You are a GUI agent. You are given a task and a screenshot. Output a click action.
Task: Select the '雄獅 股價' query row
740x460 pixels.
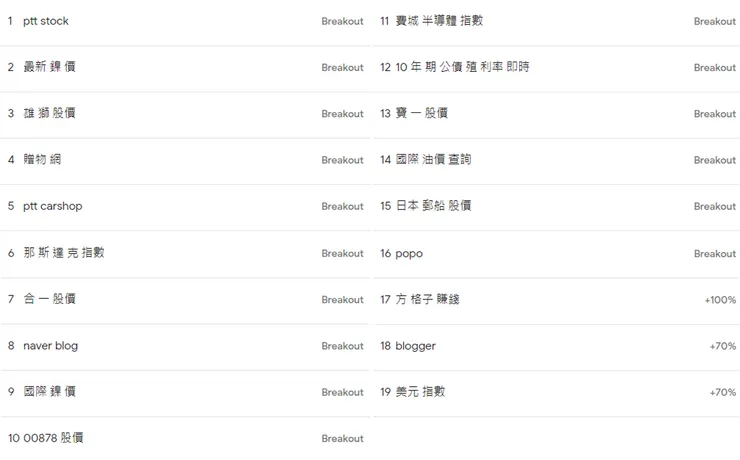(x=49, y=114)
